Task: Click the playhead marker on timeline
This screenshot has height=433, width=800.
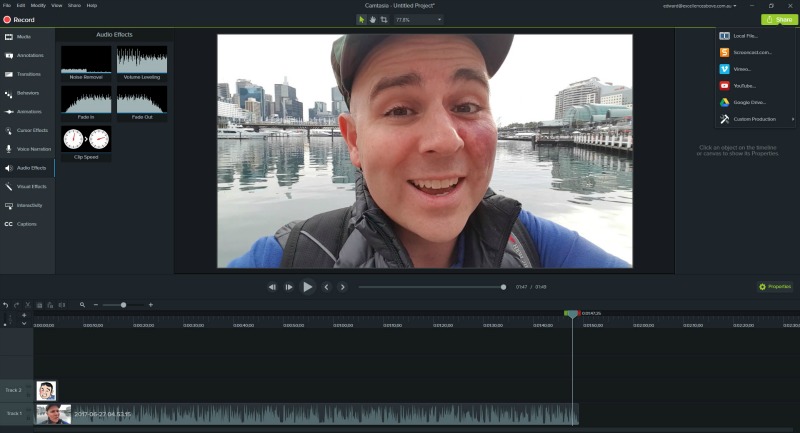Action: (572, 314)
